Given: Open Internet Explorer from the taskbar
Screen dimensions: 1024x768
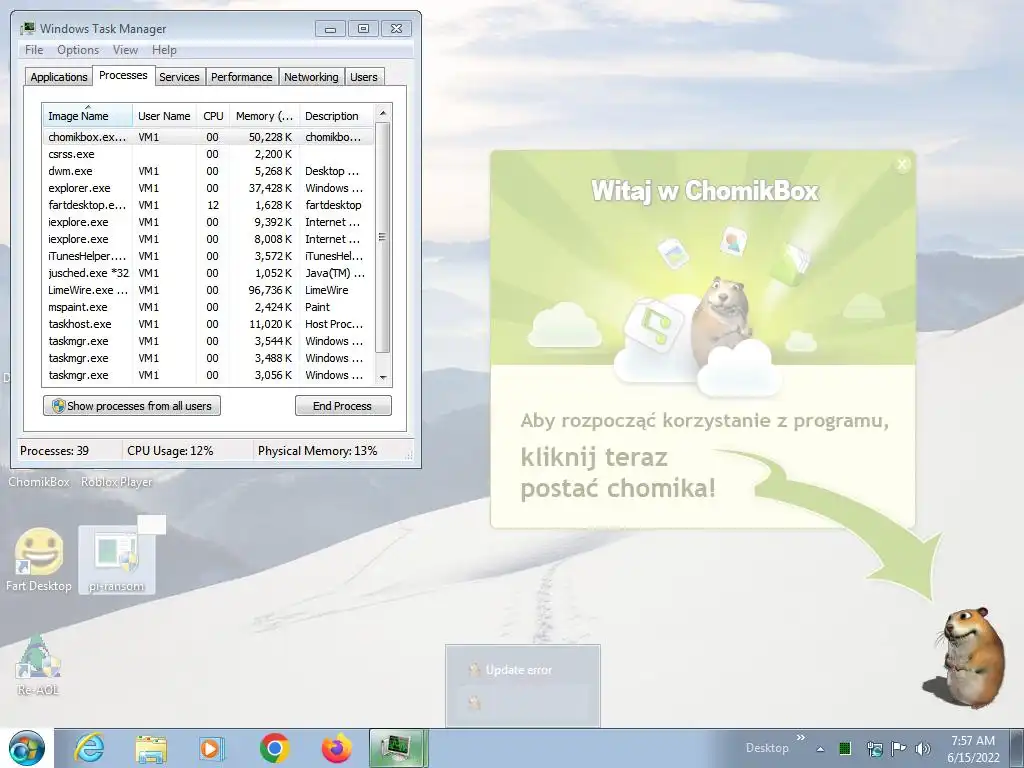Looking at the screenshot, I should tap(89, 748).
